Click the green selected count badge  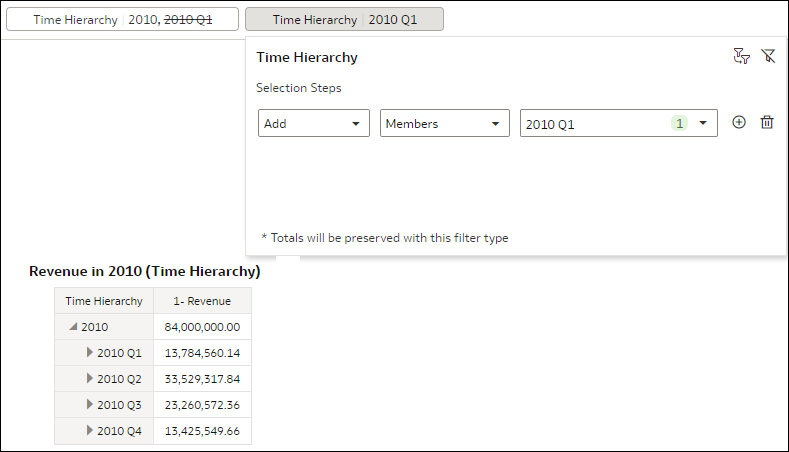coord(679,123)
